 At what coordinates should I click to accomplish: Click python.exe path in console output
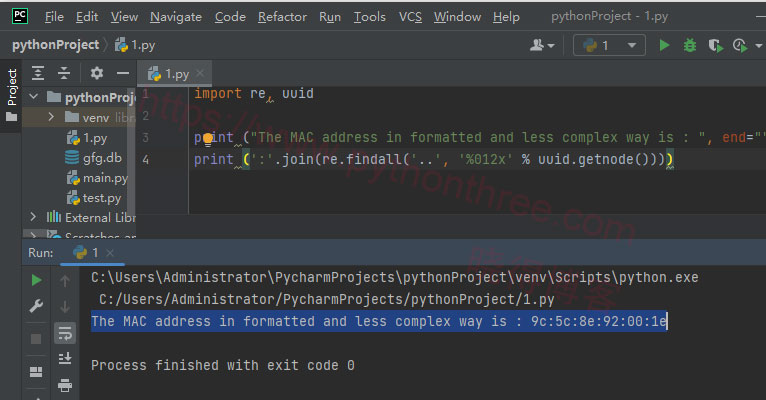[x=395, y=277]
